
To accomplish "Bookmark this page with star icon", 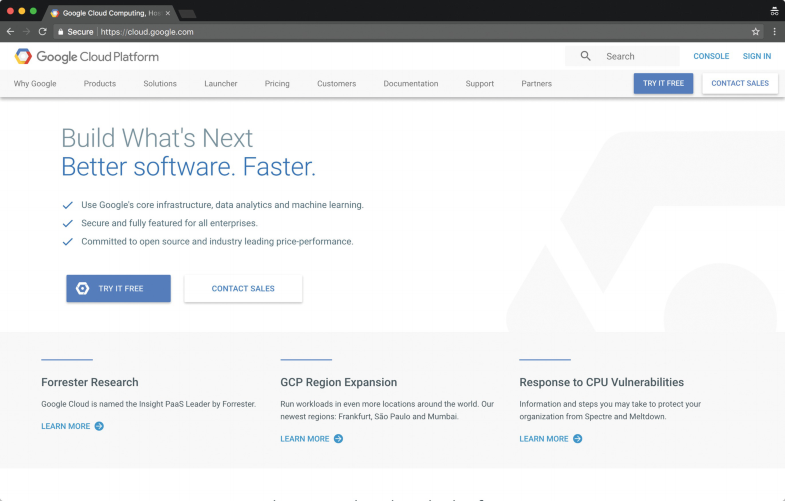I will pyautogui.click(x=756, y=32).
